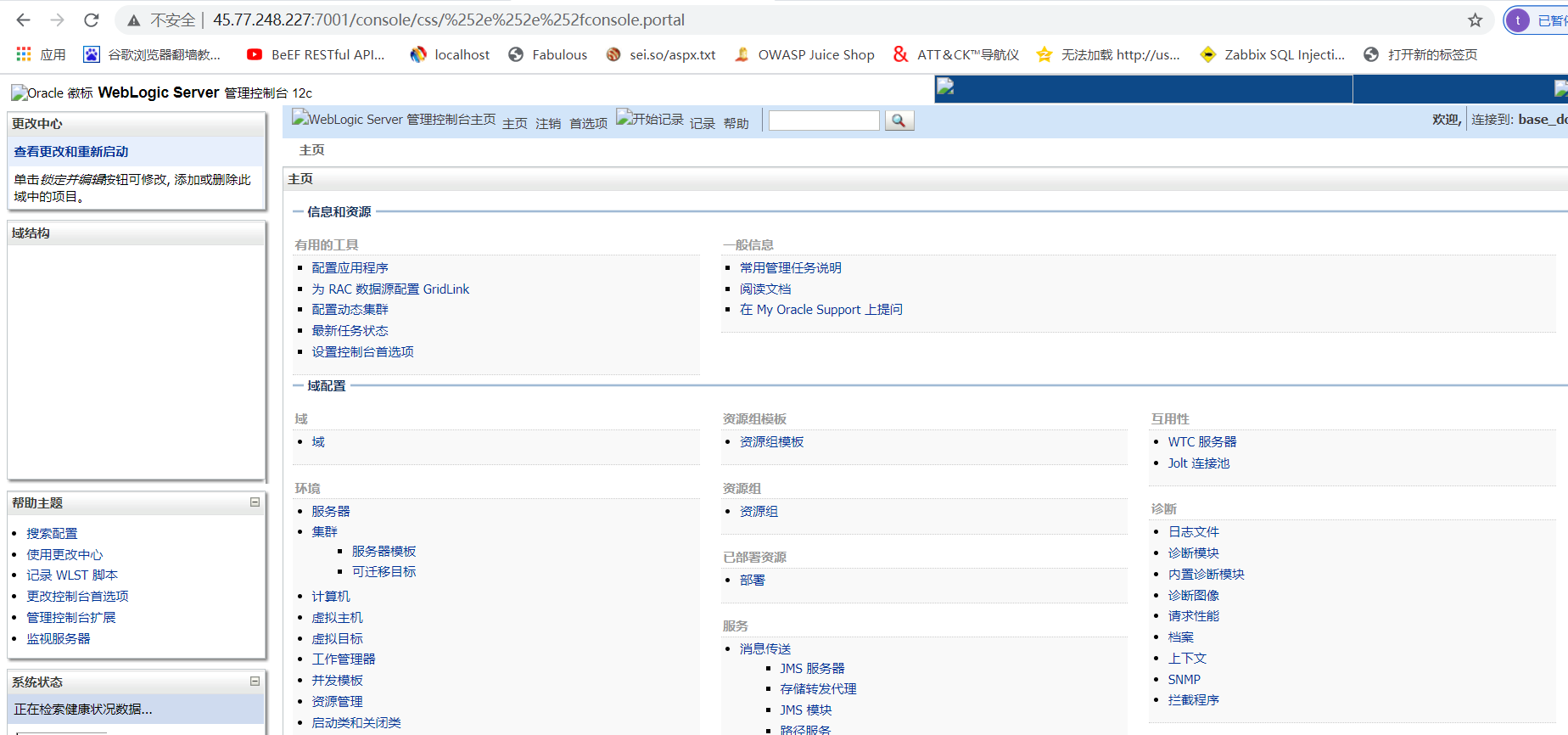Click 注销 to log out
1568x735 pixels.
pos(548,124)
